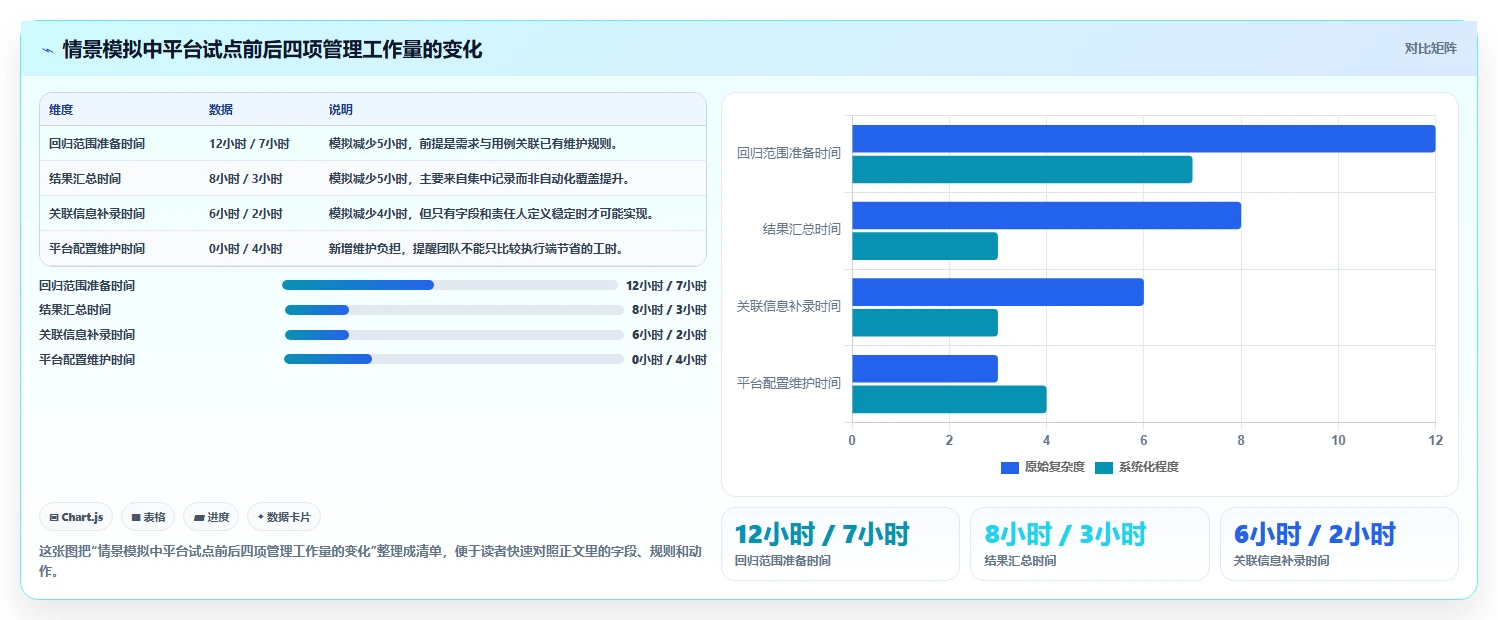Click the lightning icon beside the title

(48, 50)
